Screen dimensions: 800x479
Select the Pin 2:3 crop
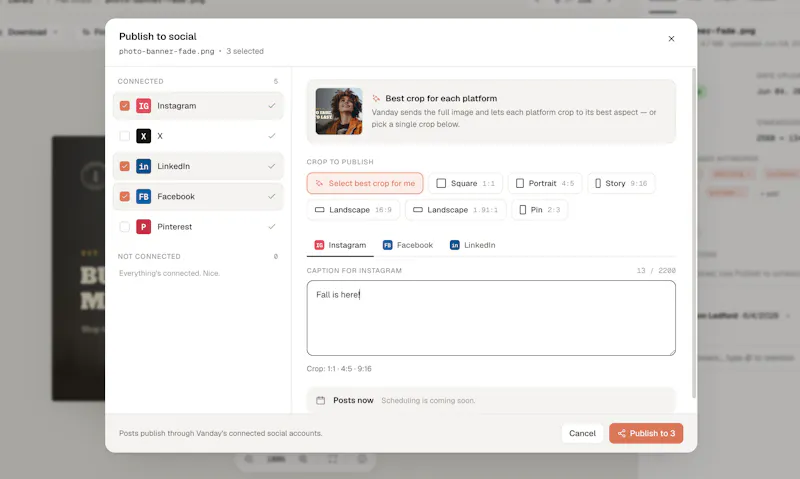539,210
